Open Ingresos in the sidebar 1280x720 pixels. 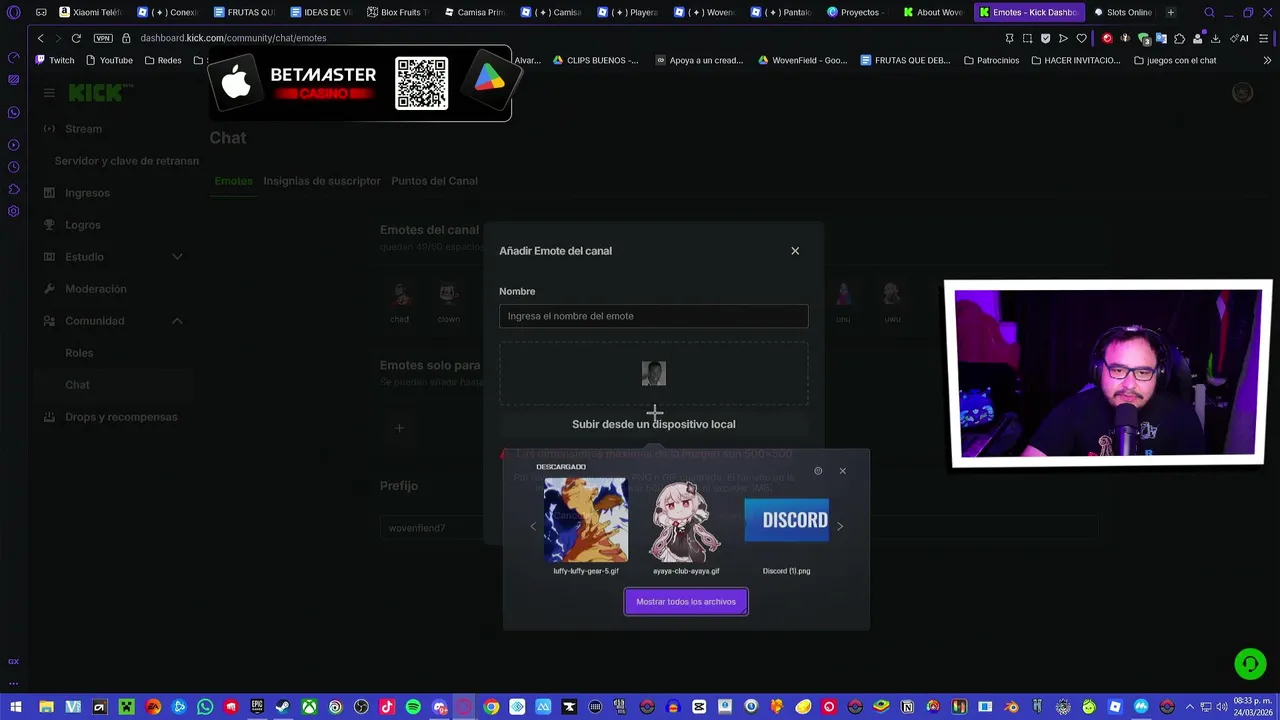point(87,193)
